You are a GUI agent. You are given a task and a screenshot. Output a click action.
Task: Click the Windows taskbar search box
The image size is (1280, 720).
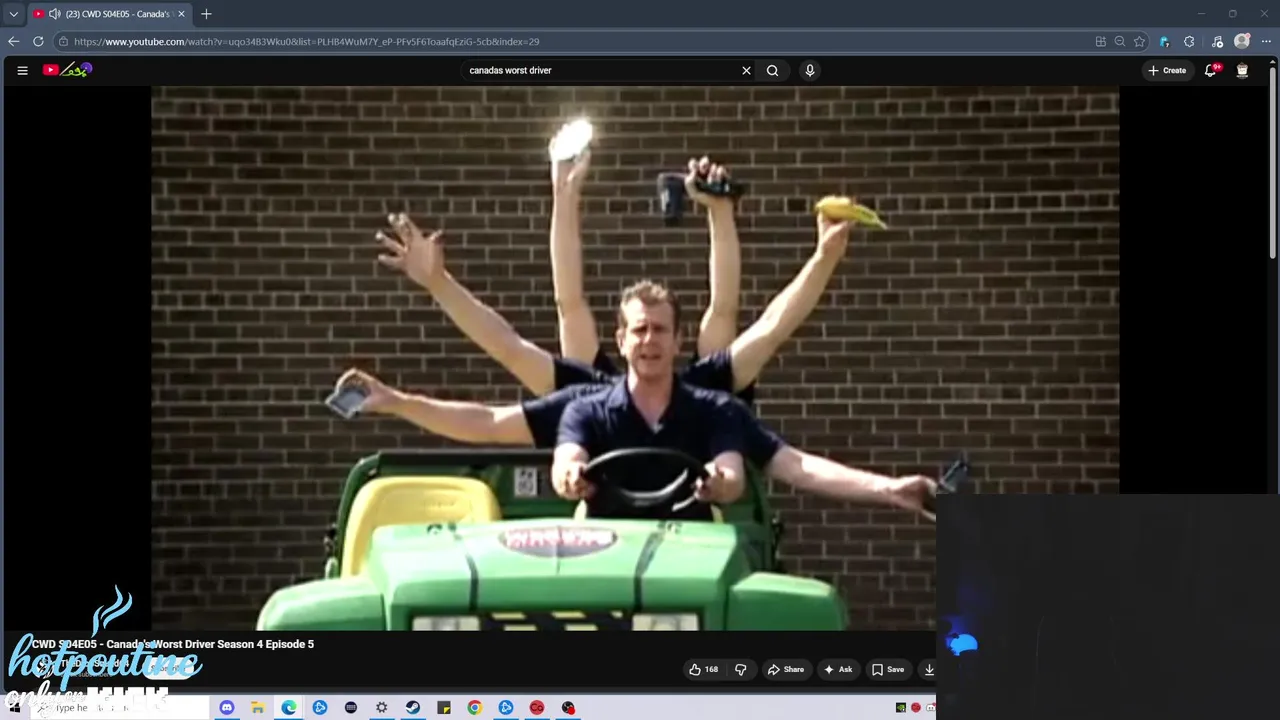(120, 708)
